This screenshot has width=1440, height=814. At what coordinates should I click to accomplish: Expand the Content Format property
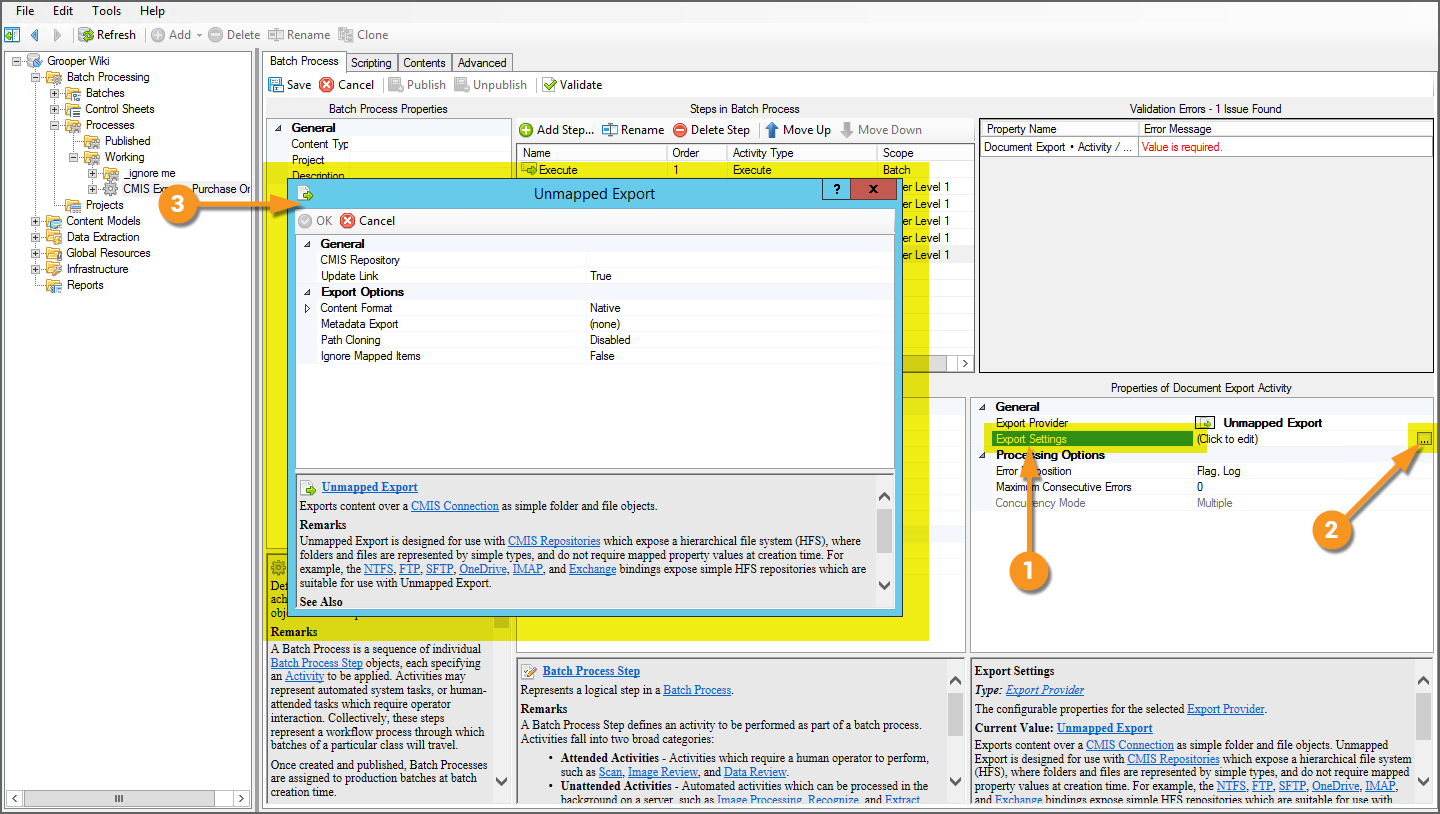click(x=307, y=308)
